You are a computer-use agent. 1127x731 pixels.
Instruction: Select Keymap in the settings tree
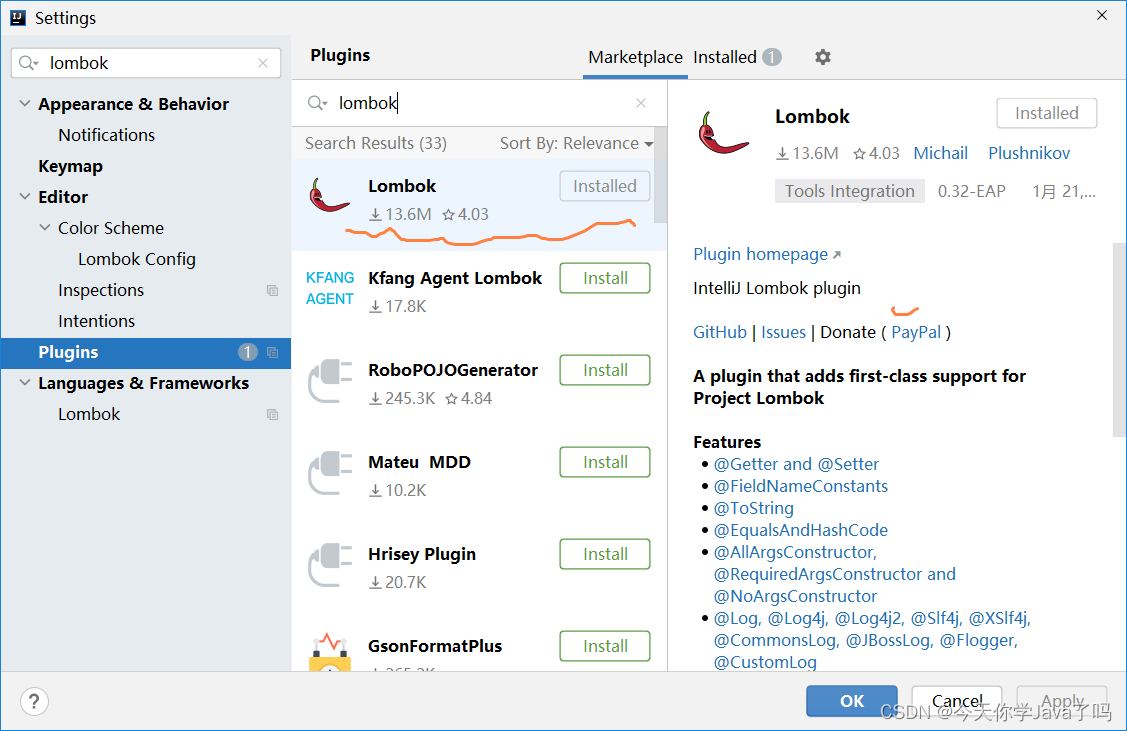coord(70,166)
